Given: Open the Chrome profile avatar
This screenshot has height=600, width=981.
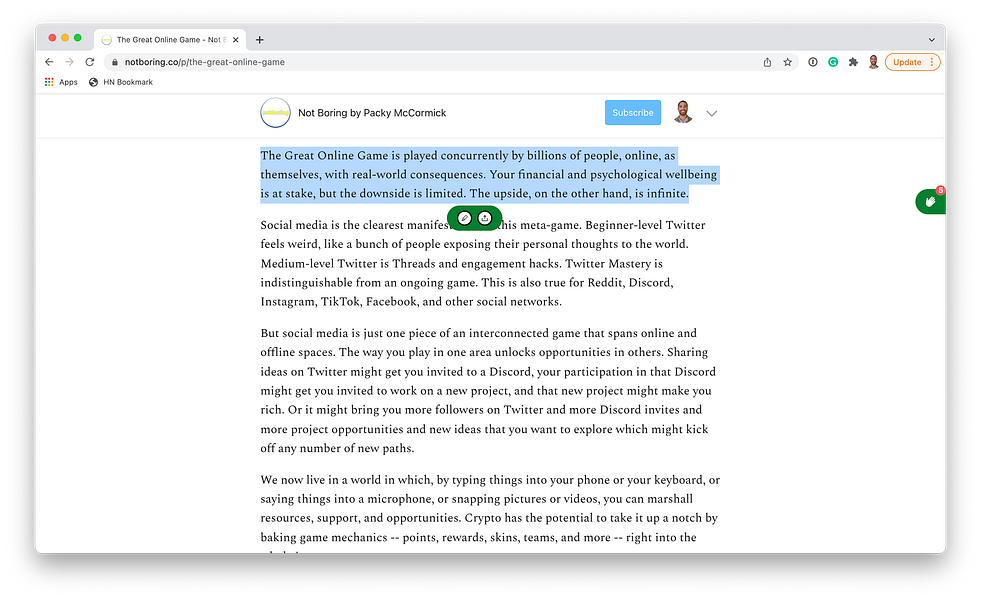Looking at the screenshot, I should pyautogui.click(x=873, y=62).
